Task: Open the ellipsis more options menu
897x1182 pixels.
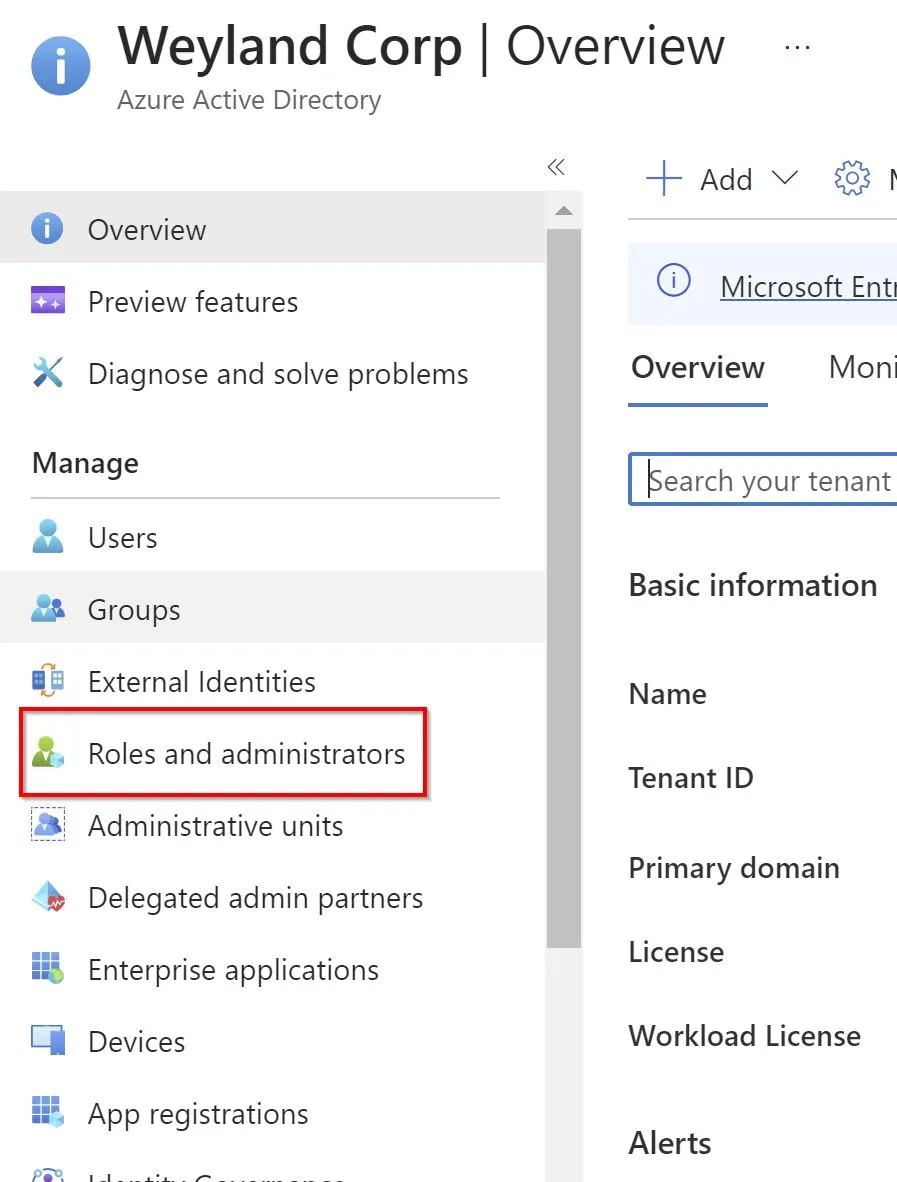Action: (x=797, y=47)
